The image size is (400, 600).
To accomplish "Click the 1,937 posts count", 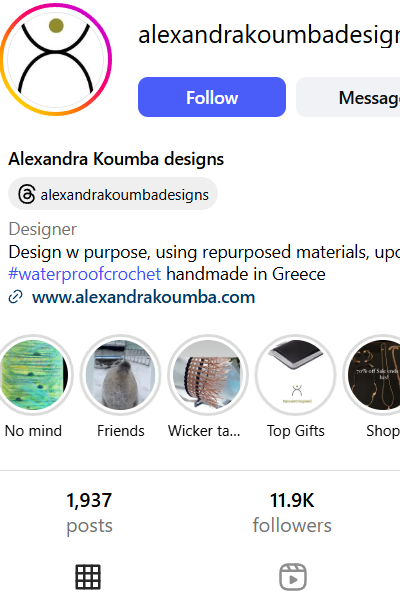I will (89, 513).
